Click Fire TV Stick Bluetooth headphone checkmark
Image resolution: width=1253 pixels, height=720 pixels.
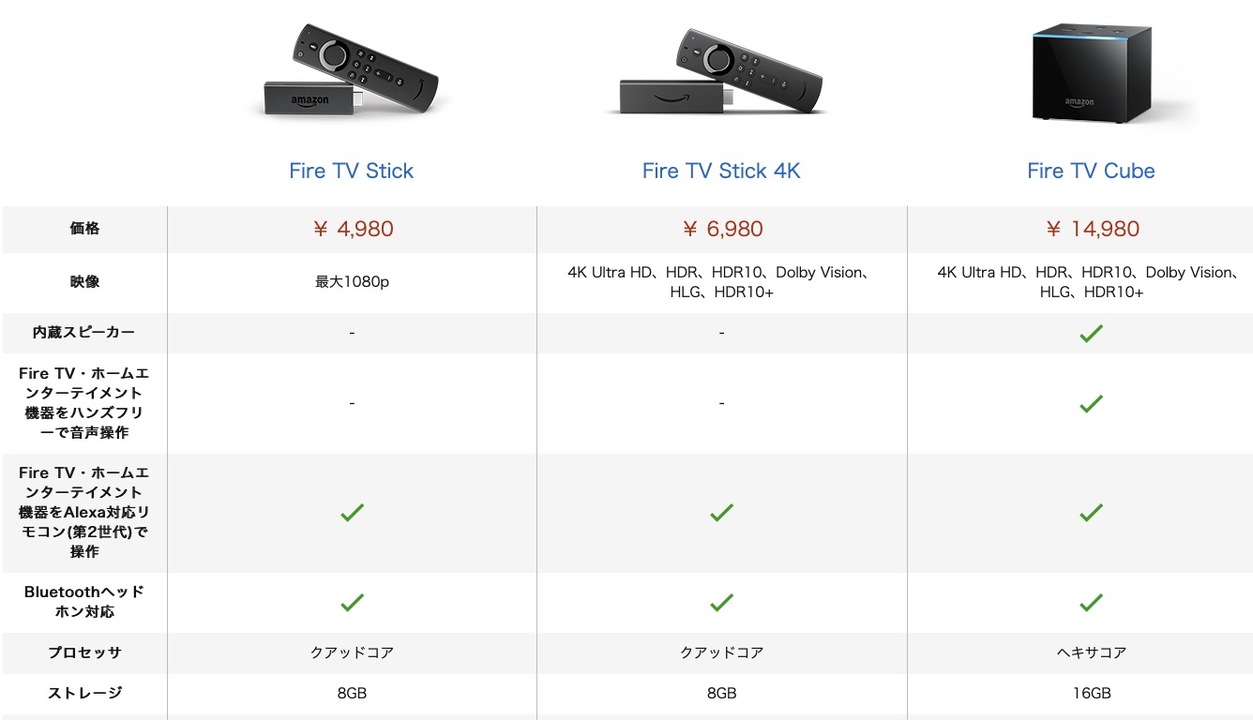pos(352,602)
